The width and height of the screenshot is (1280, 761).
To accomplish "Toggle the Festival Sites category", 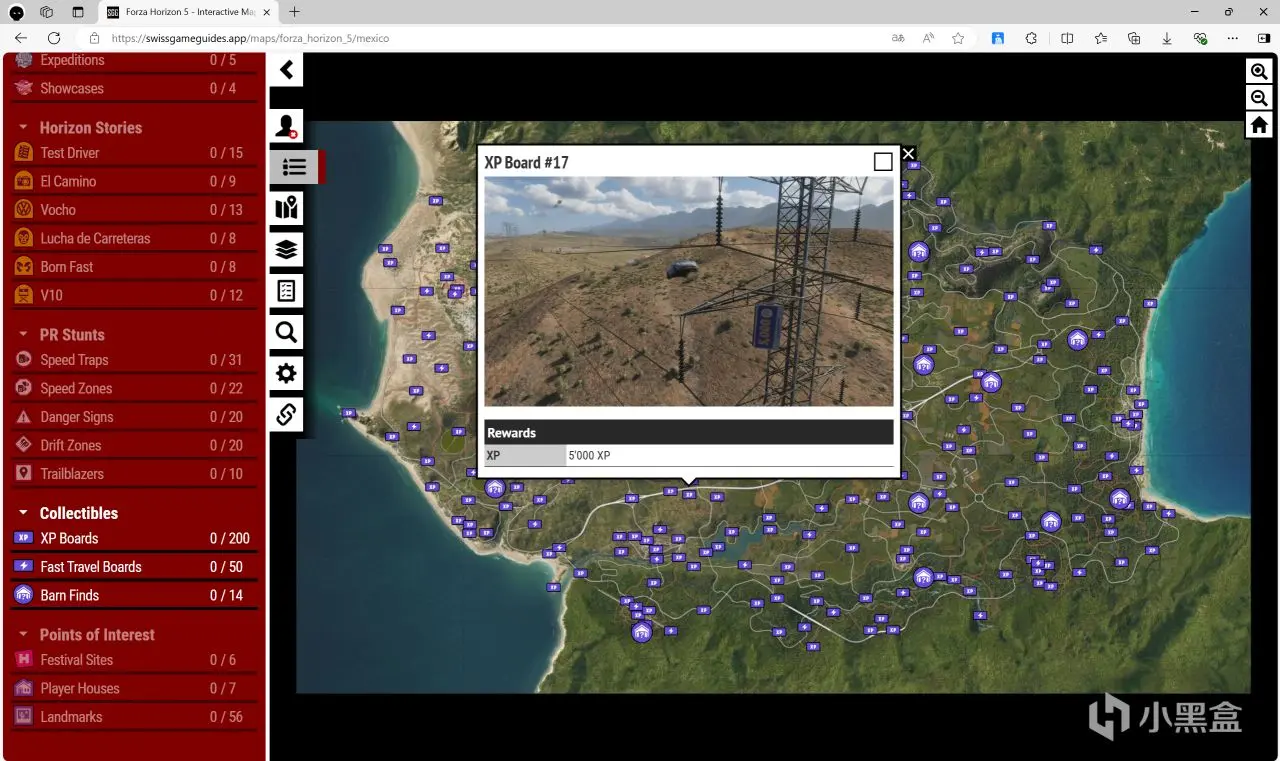I will [135, 660].
